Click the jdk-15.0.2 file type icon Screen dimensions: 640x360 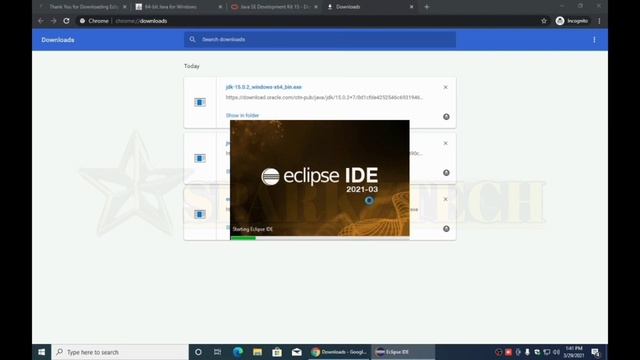tap(200, 102)
